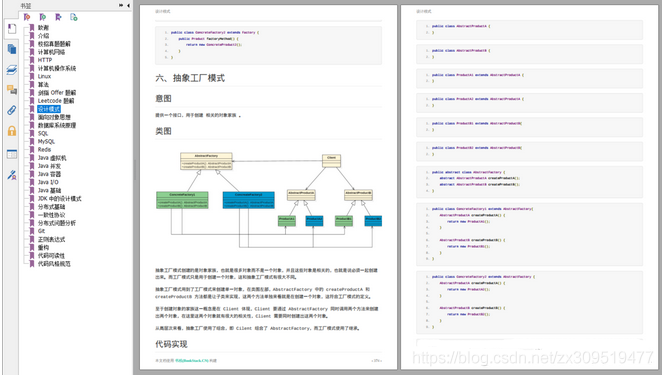The height and width of the screenshot is (376, 663).
Task: Jump to the 一致性协议 bookmark
Action: [x=52, y=215]
